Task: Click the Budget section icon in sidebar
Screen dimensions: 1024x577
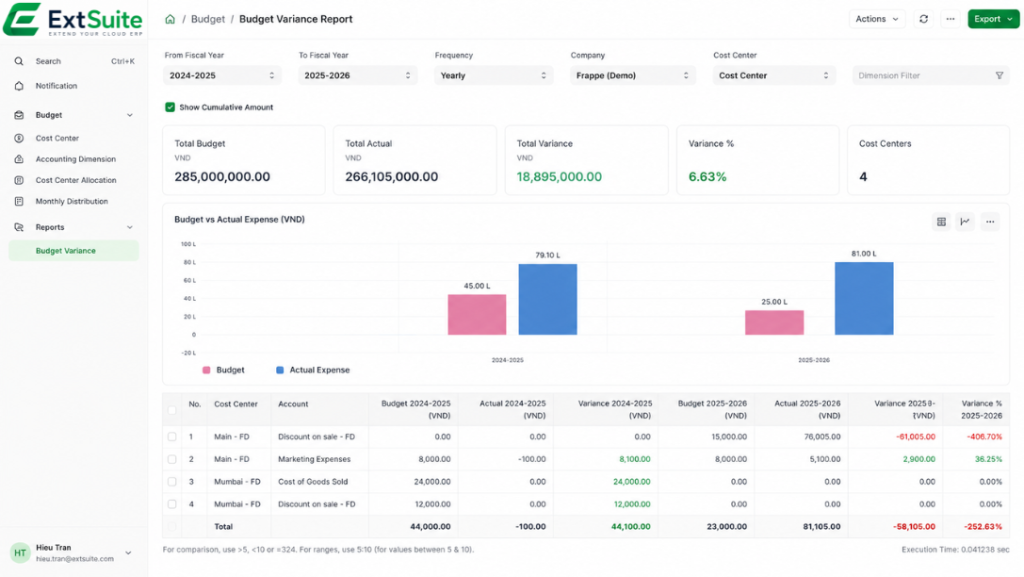Action: click(19, 115)
